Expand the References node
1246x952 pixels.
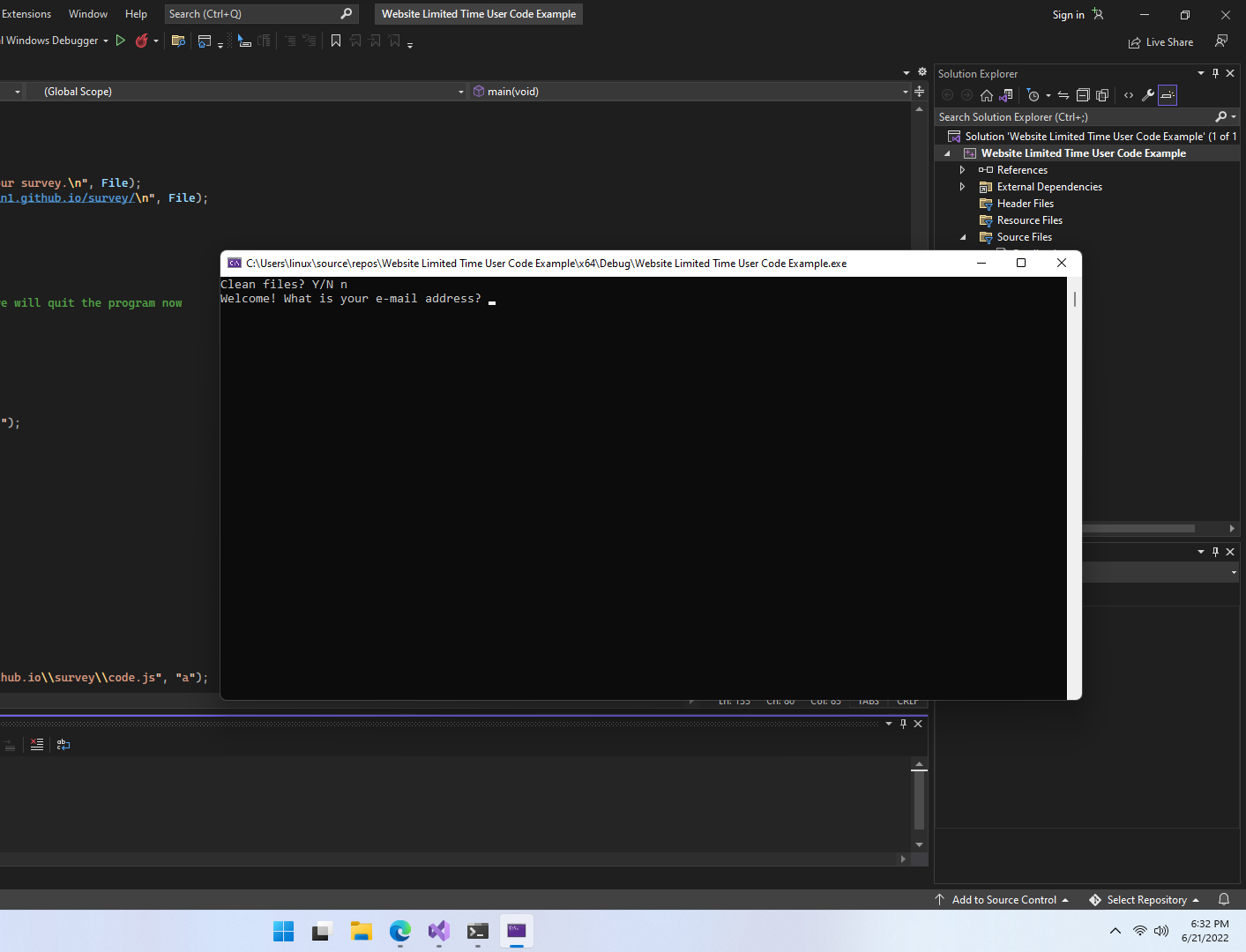coord(962,170)
